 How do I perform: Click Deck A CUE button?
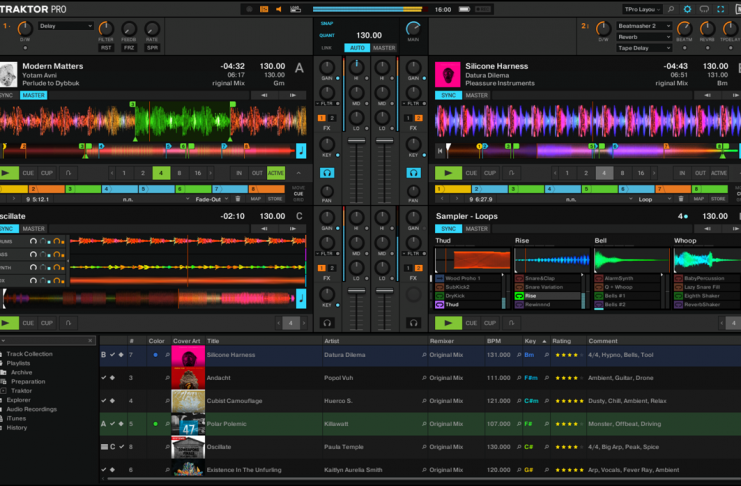pyautogui.click(x=28, y=173)
